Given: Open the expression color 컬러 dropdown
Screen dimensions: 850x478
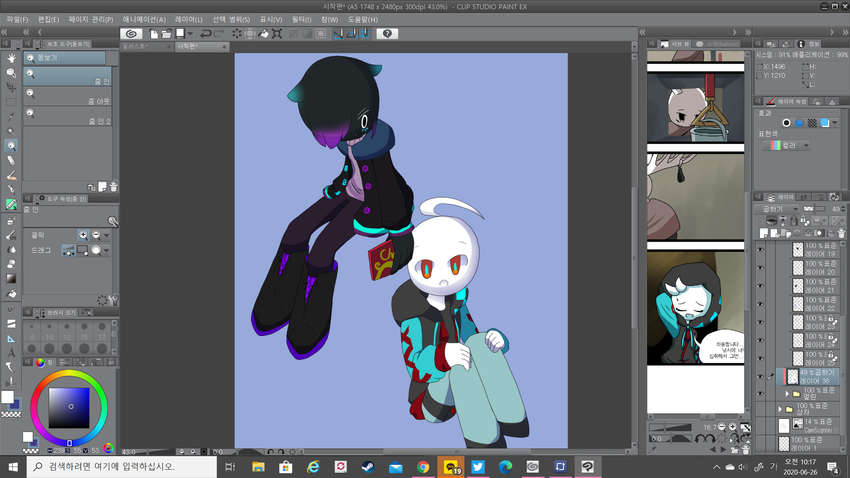Looking at the screenshot, I should [785, 145].
